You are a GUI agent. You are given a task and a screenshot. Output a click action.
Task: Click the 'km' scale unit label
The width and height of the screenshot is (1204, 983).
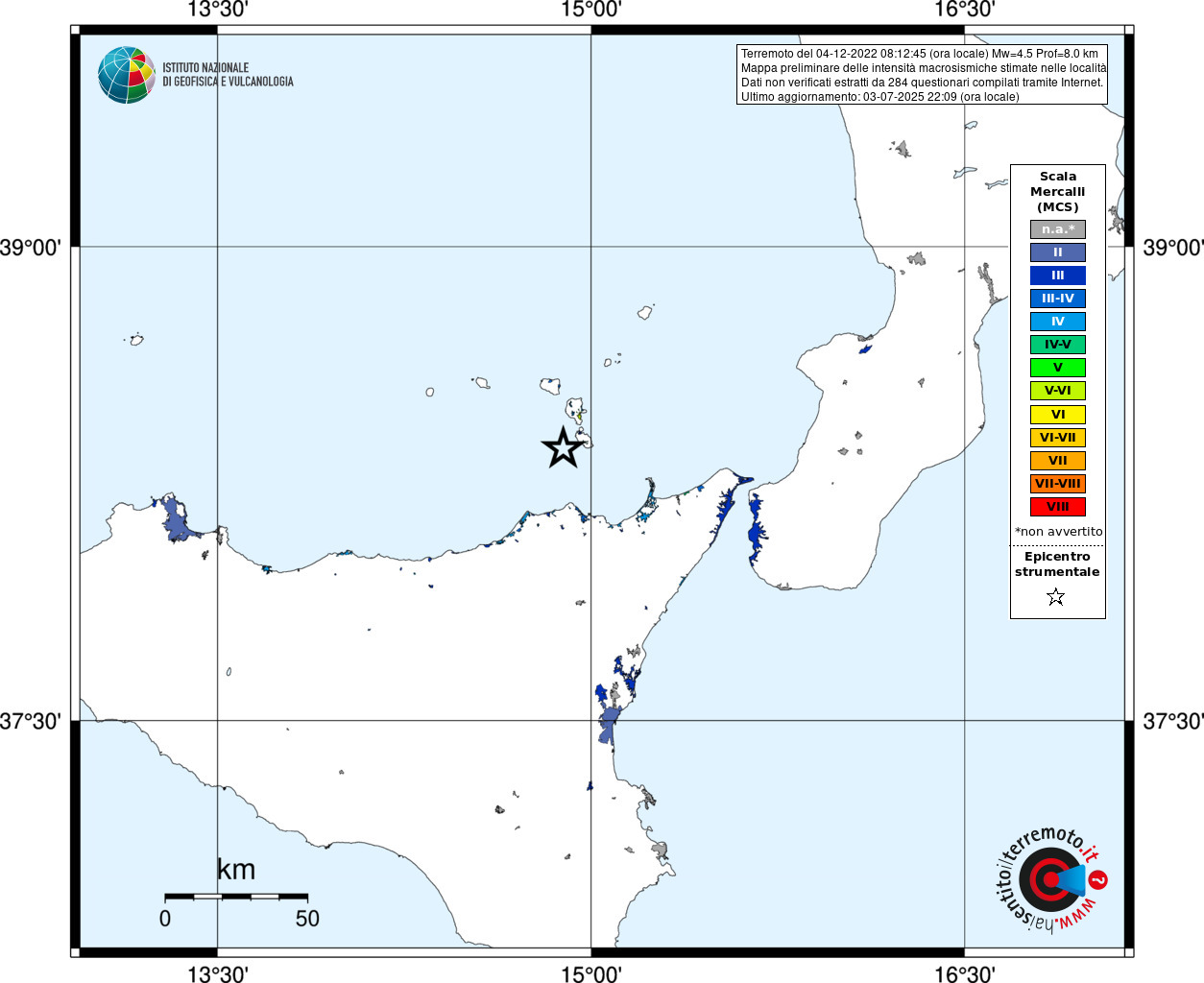click(x=236, y=869)
